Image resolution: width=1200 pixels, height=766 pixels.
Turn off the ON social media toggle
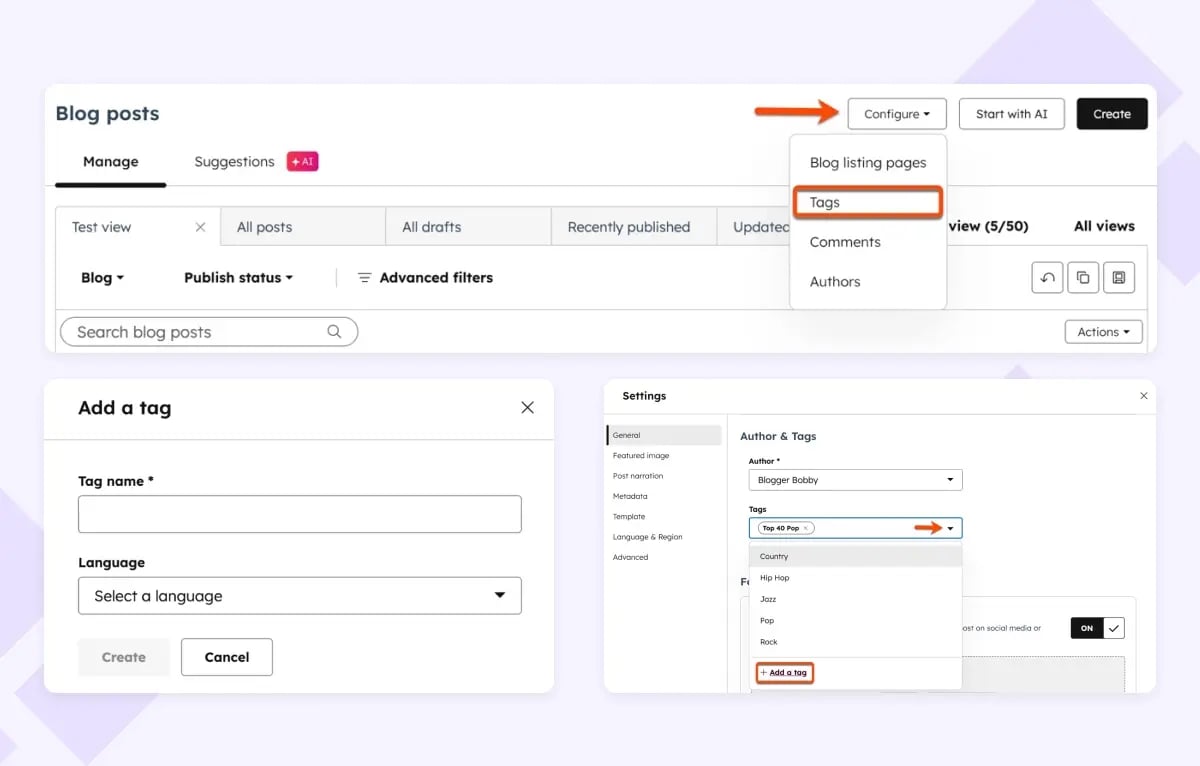[x=1087, y=628]
